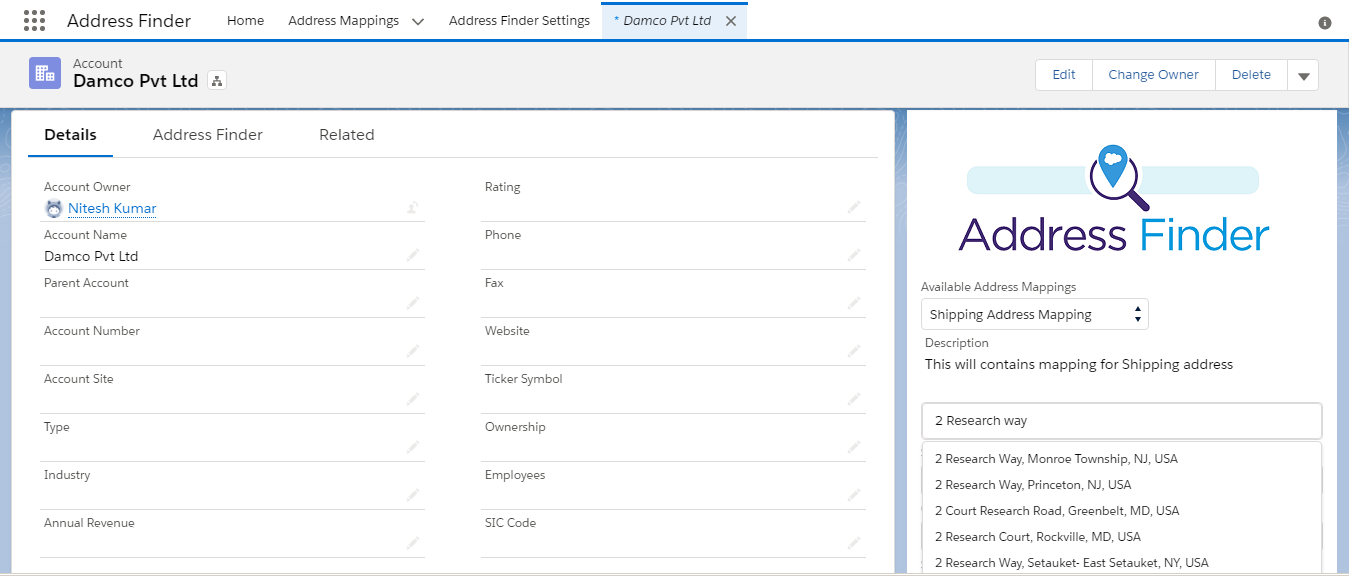This screenshot has height=576, width=1349.
Task: Click the pencil icon to edit Account Name
Action: 413,255
